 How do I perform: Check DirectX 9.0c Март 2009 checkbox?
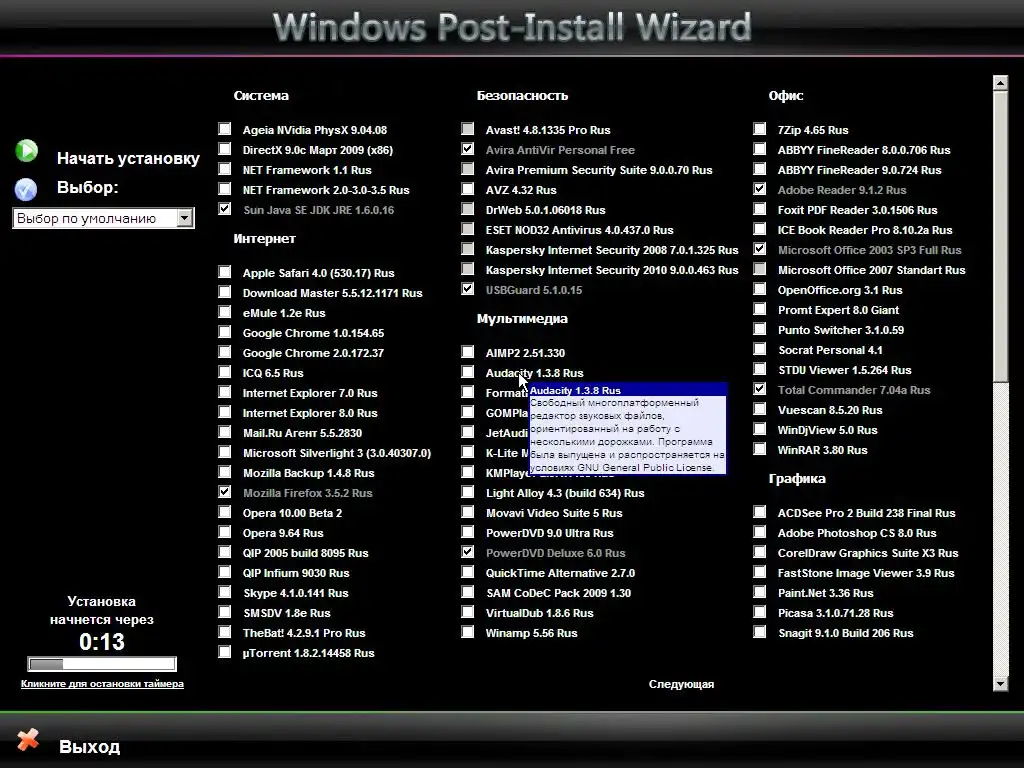pyautogui.click(x=225, y=149)
